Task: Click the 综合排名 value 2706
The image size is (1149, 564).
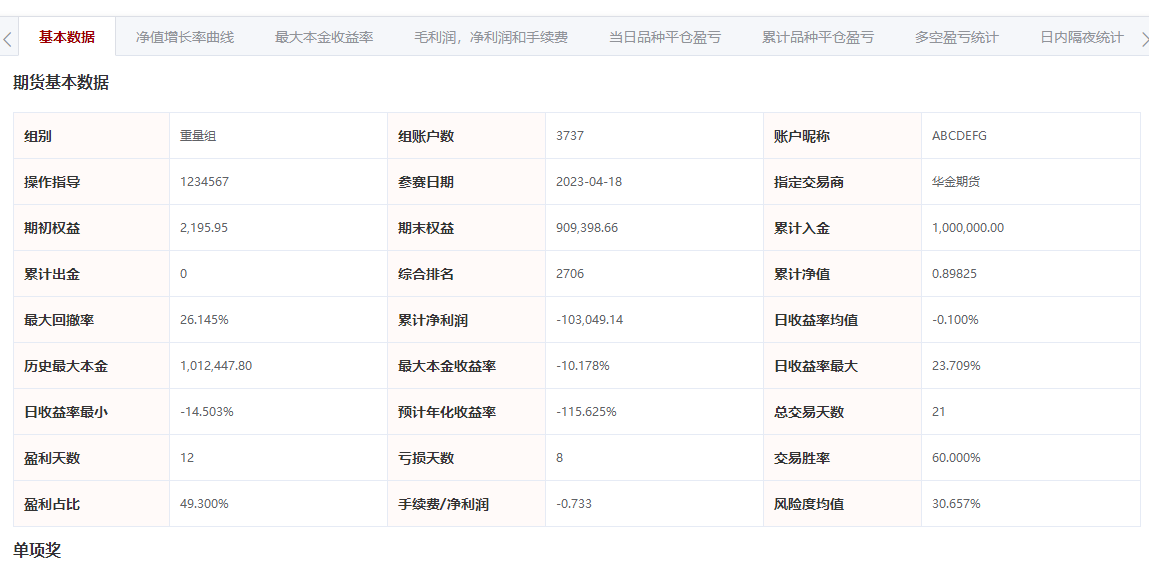Action: click(570, 274)
